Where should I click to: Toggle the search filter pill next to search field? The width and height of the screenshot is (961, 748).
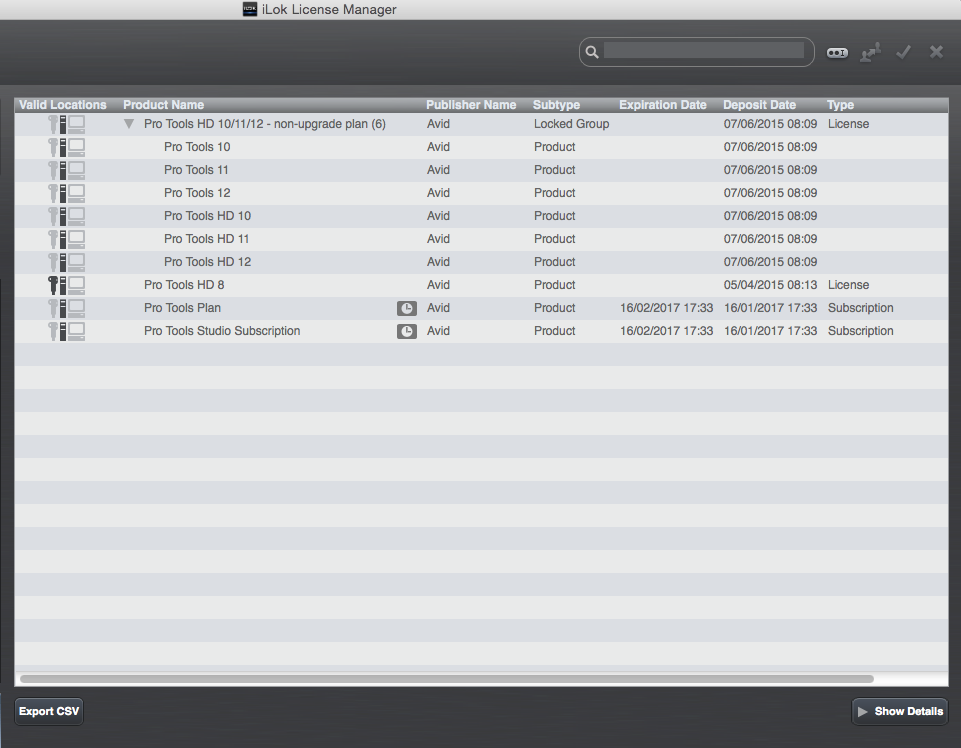(x=837, y=51)
